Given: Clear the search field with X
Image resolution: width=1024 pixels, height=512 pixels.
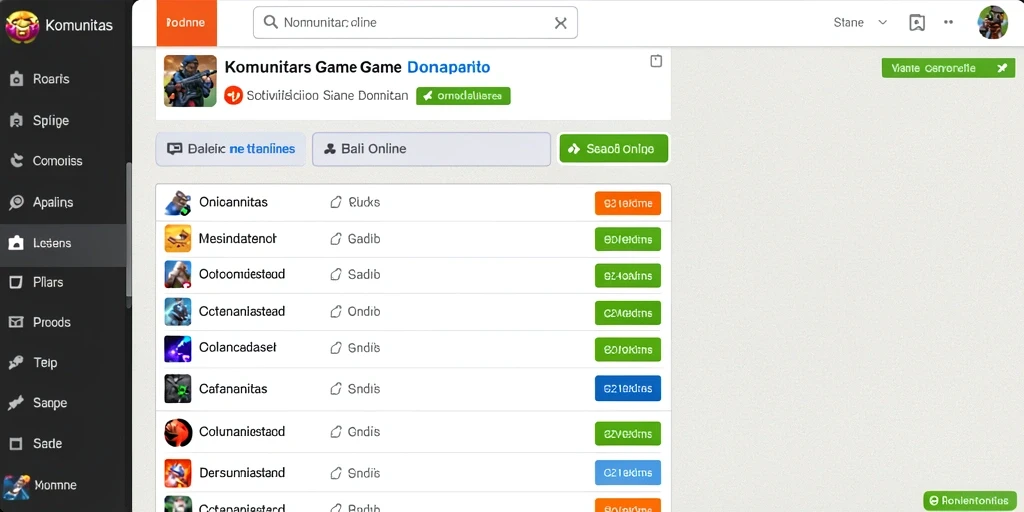Looking at the screenshot, I should pos(560,23).
